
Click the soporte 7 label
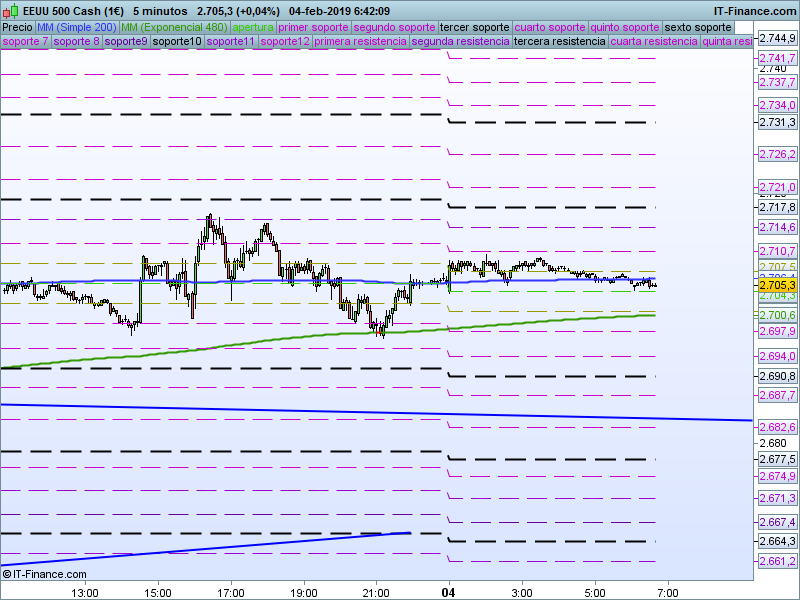[26, 41]
